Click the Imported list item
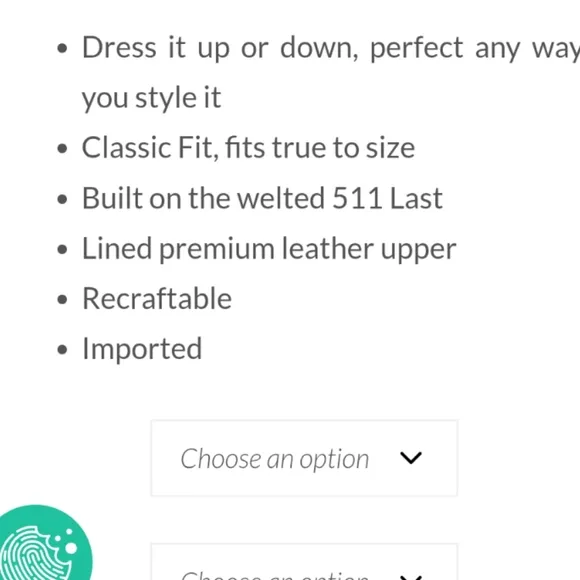 pos(142,349)
